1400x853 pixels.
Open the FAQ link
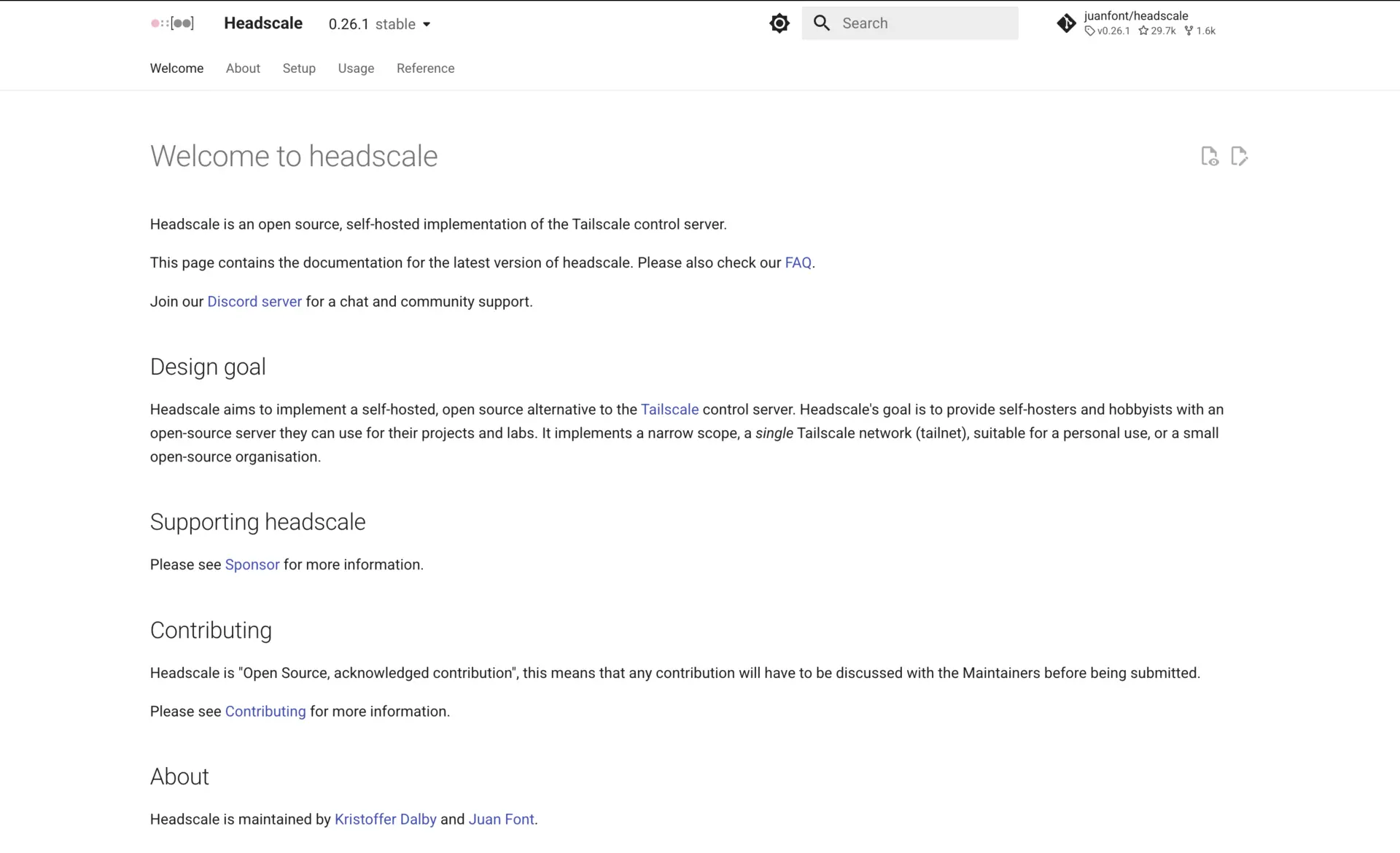pos(798,263)
